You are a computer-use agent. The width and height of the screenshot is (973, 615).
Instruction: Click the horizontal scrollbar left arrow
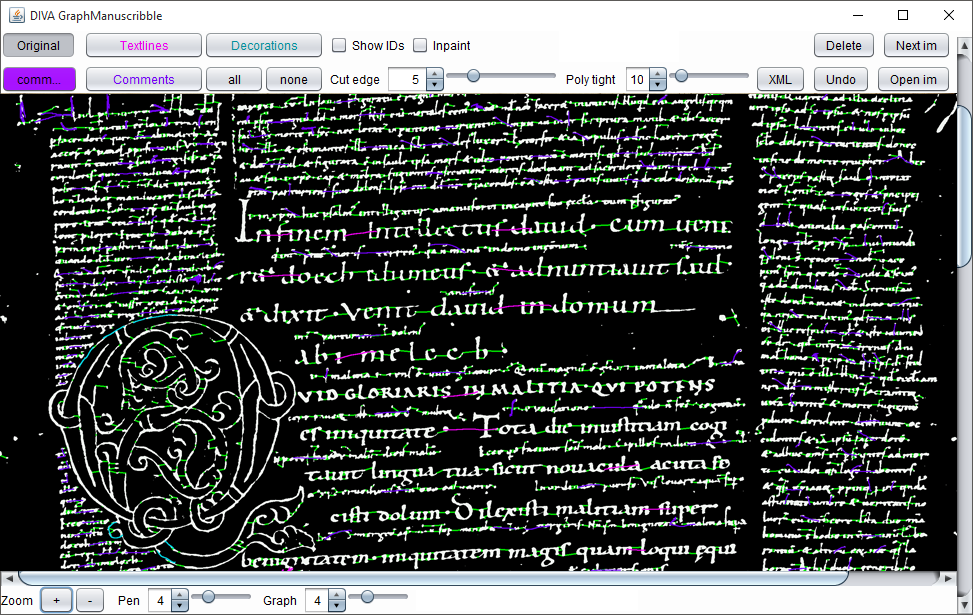pyautogui.click(x=9, y=578)
